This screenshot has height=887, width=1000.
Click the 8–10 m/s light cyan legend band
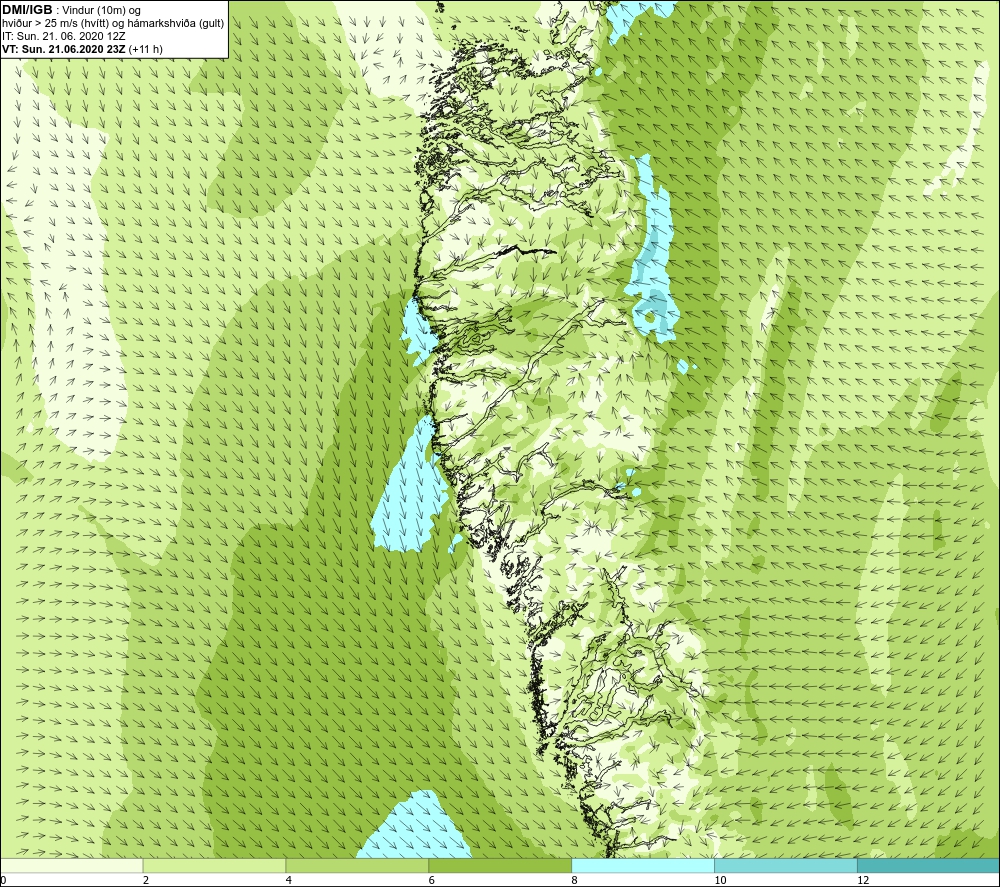(x=643, y=865)
